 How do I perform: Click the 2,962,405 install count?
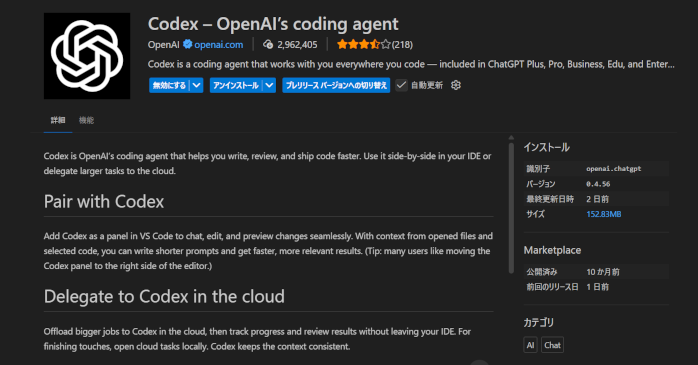[x=297, y=45]
